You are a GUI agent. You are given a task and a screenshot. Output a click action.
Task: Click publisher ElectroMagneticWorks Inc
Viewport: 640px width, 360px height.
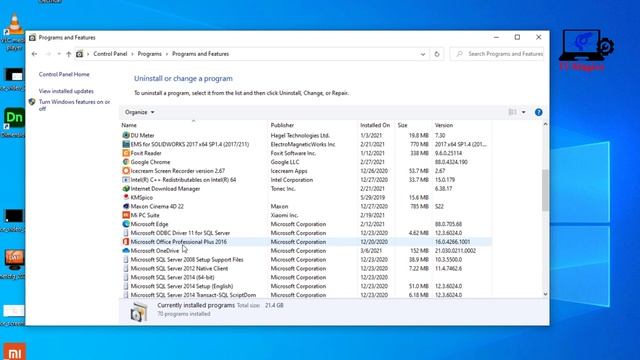(x=303, y=144)
